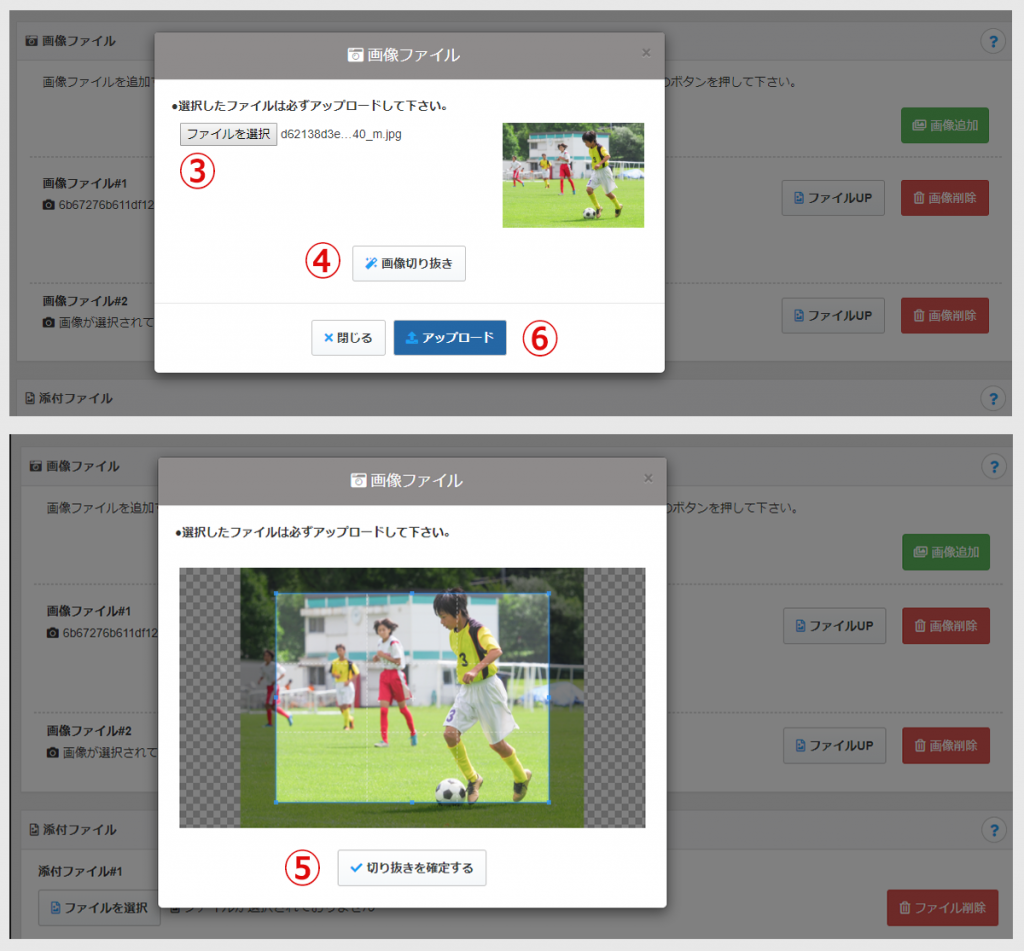Click the upload icon inside the アップロード button
The height and width of the screenshot is (951, 1024).
[x=411, y=338]
